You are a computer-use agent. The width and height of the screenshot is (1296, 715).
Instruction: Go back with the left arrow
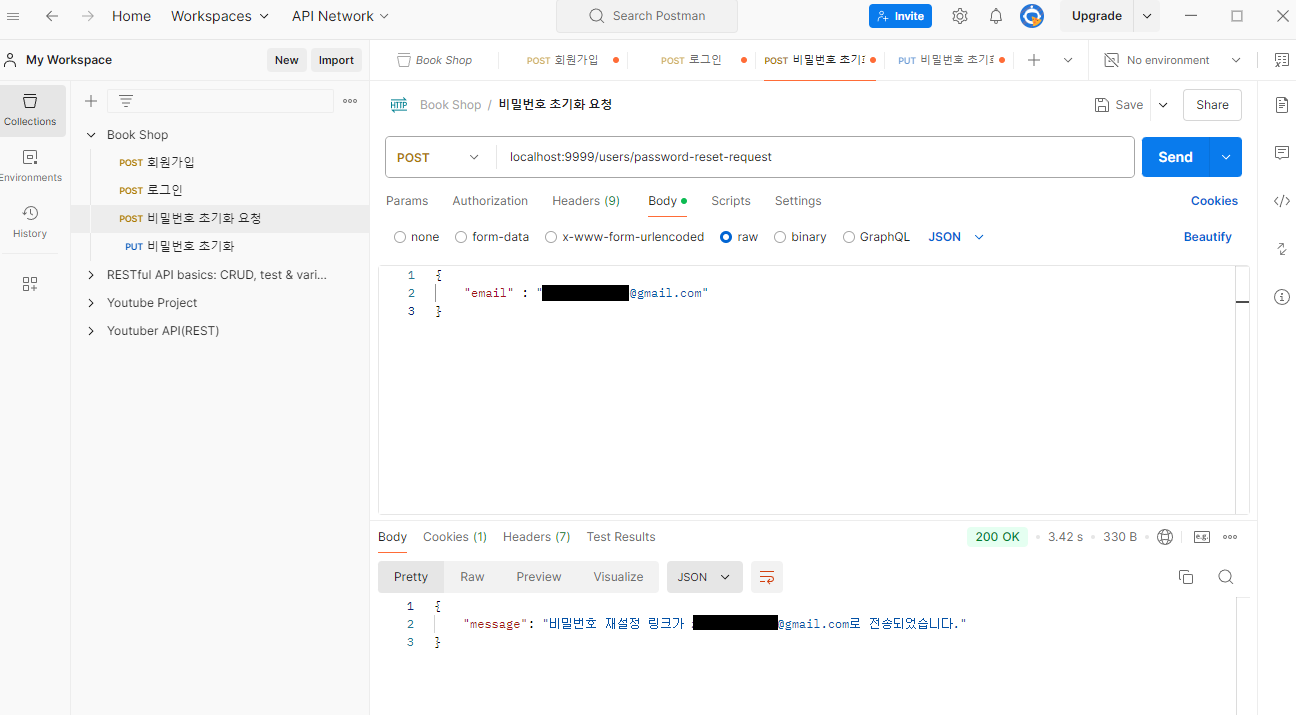pyautogui.click(x=52, y=16)
